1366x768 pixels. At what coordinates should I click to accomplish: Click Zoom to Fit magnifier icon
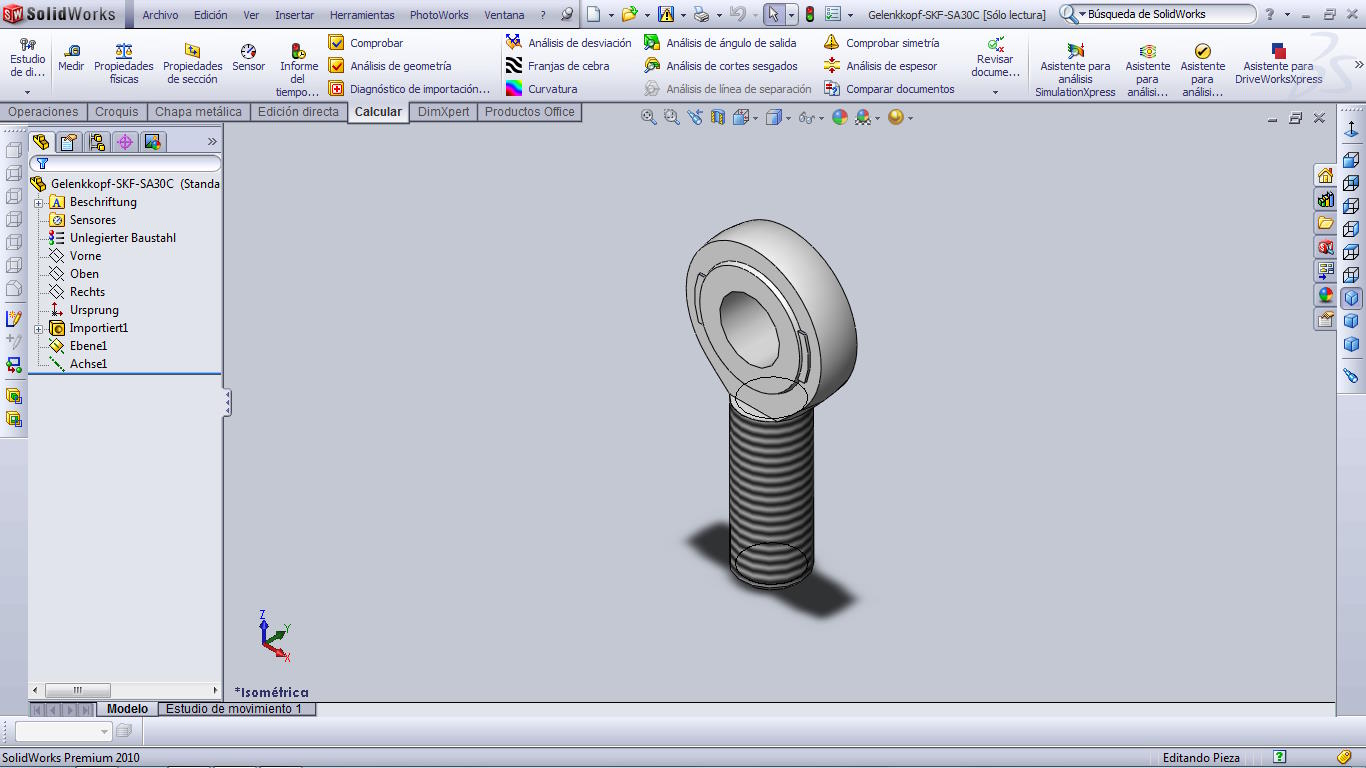(x=649, y=118)
